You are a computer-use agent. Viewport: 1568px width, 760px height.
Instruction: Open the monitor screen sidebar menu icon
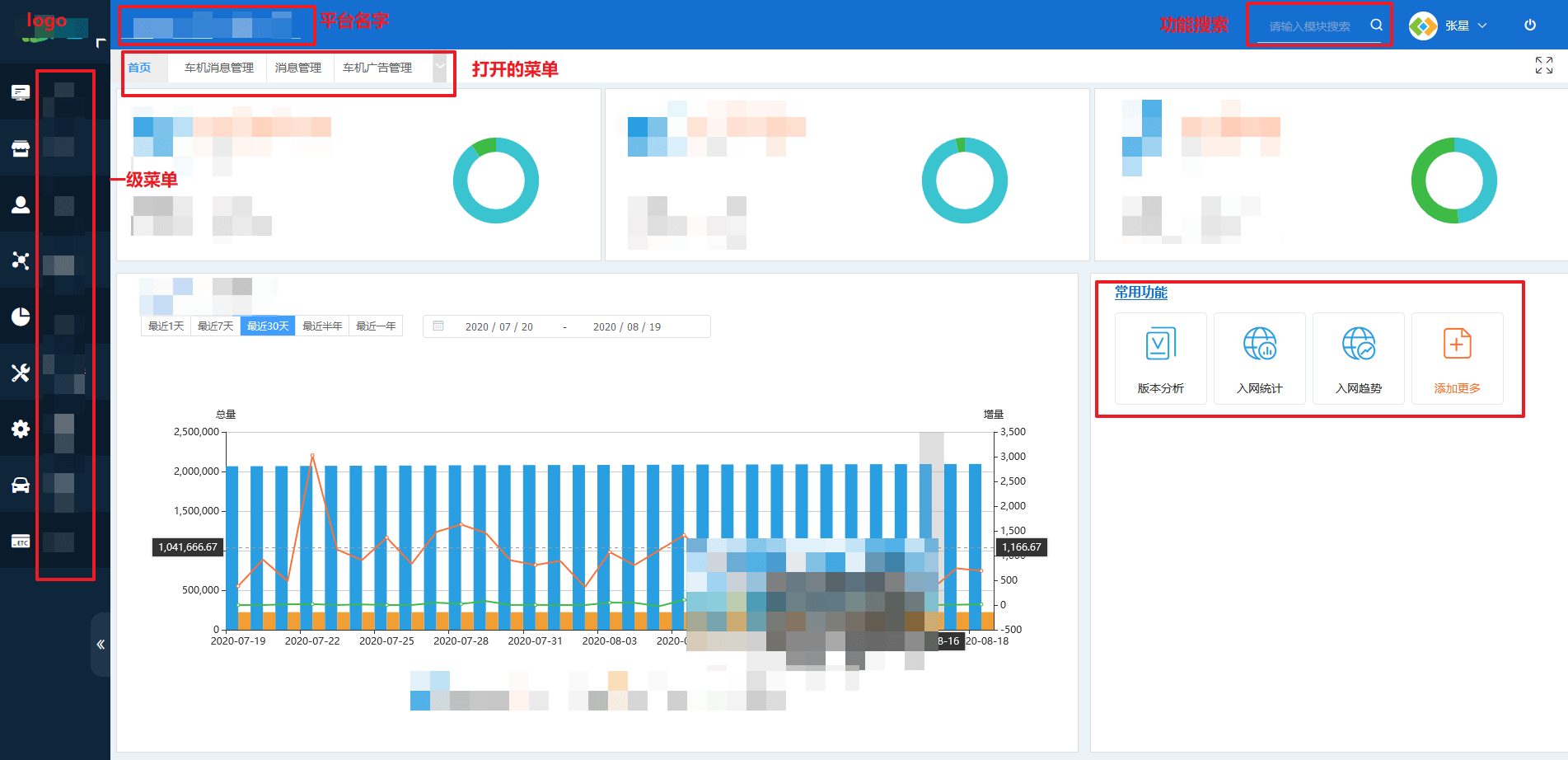tap(21, 92)
